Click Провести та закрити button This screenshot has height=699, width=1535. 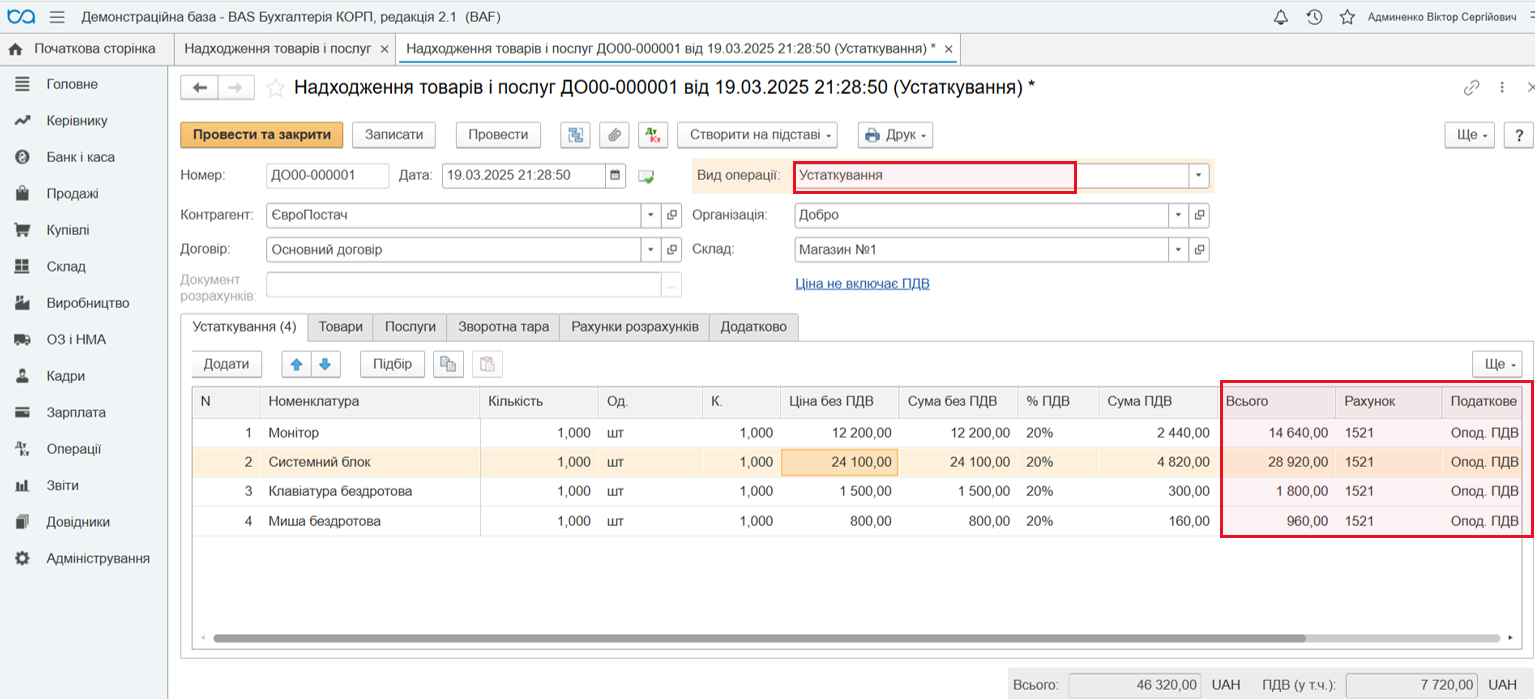click(x=262, y=135)
